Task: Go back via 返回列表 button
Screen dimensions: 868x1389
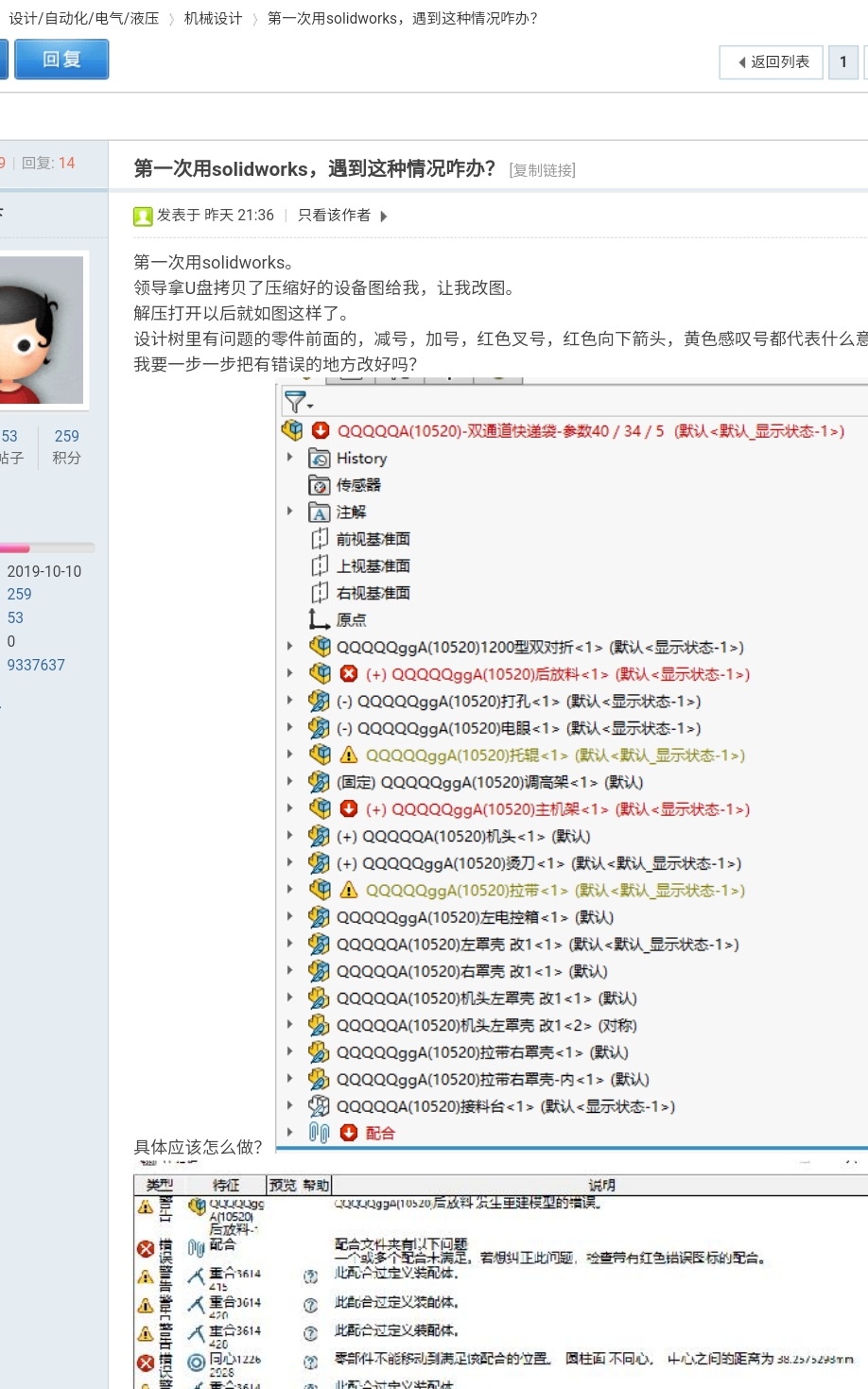Action: 772,62
